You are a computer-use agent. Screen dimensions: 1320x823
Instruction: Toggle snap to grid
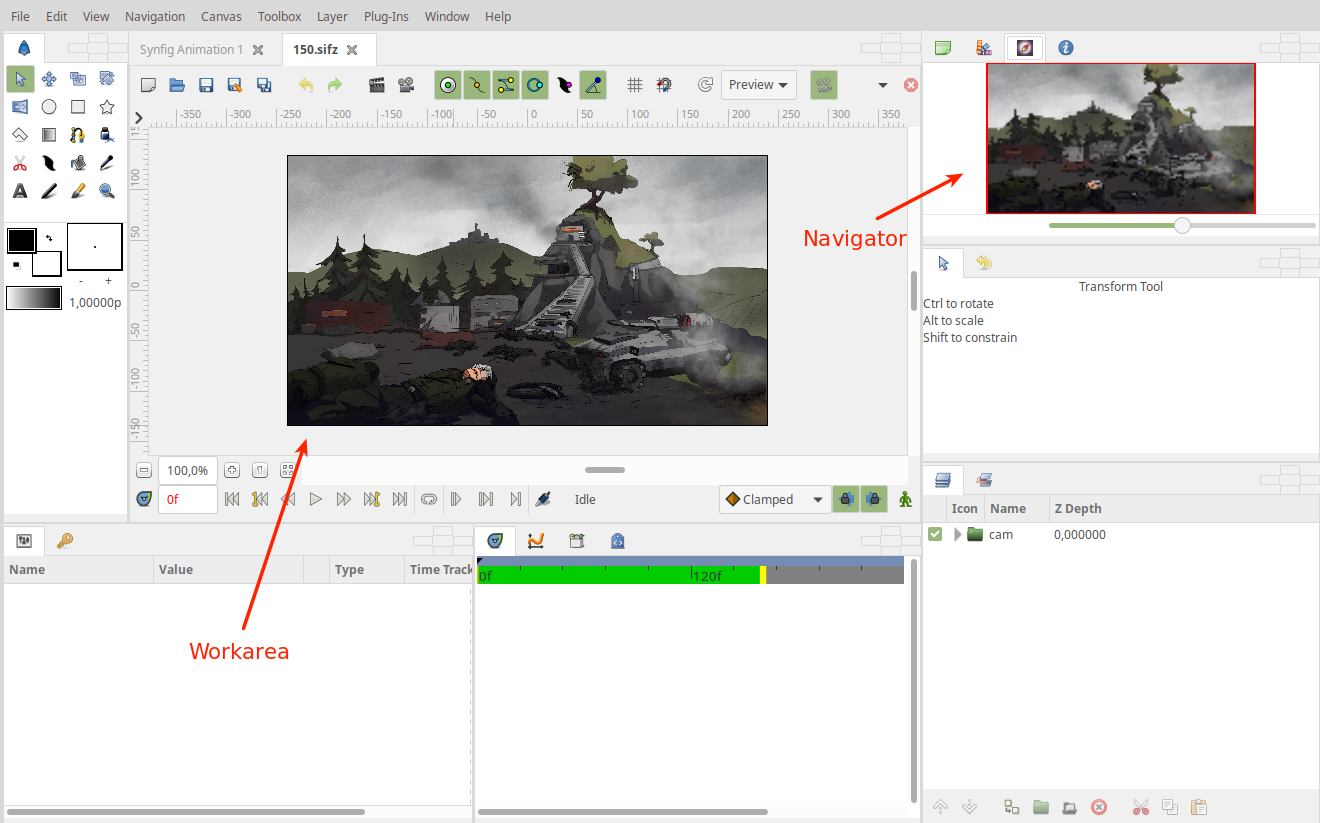663,85
